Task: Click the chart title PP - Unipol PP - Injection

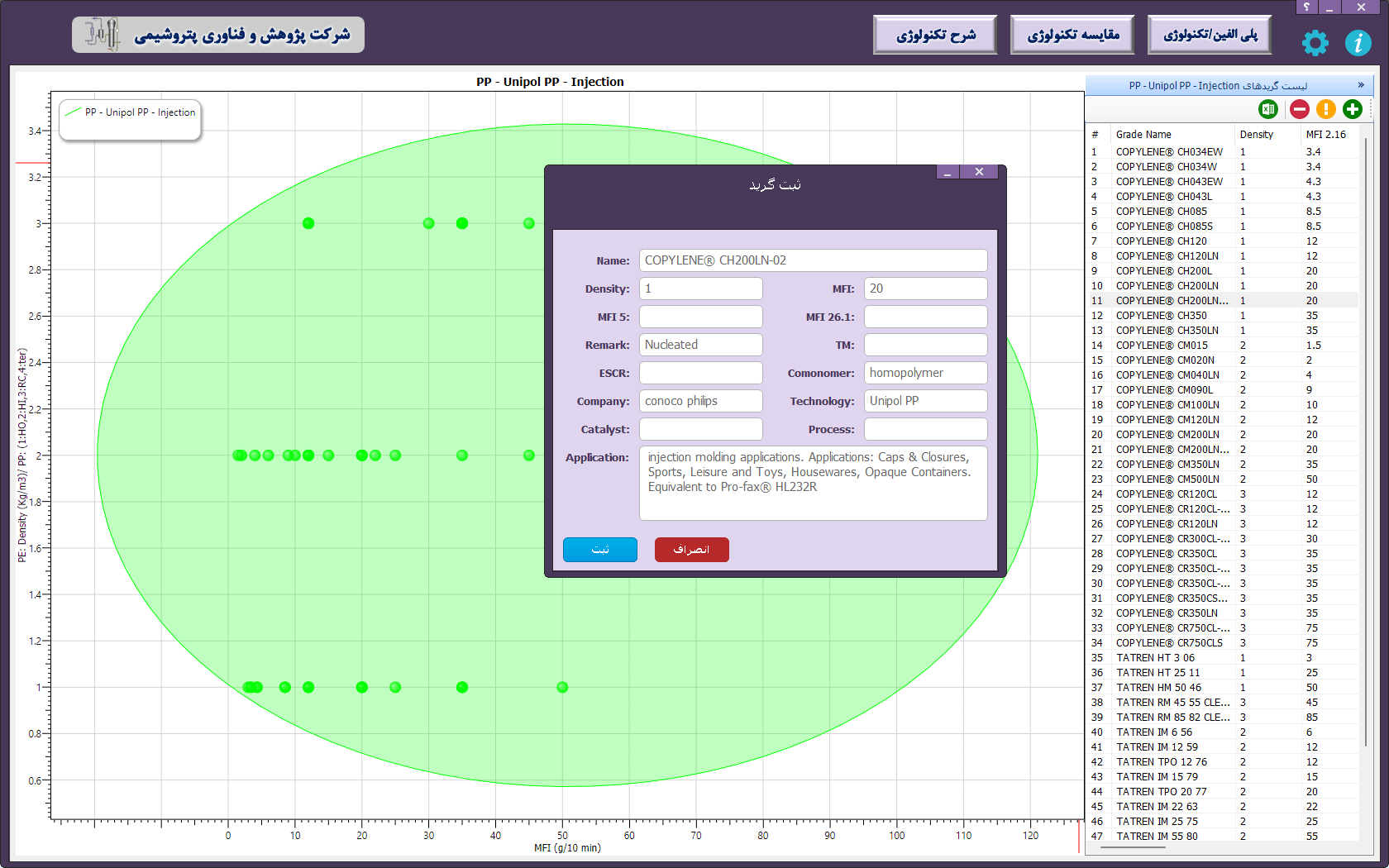Action: (550, 82)
